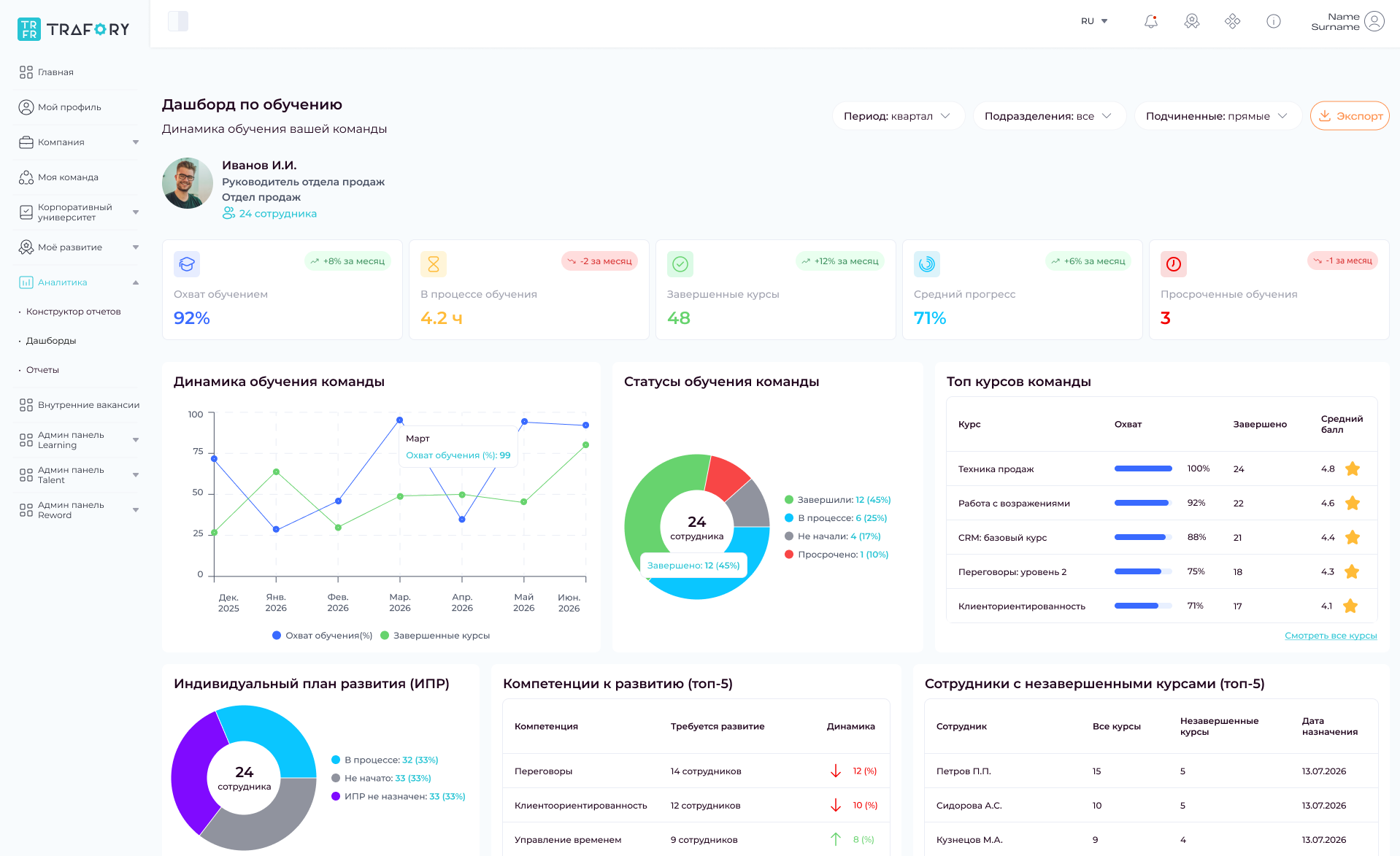This screenshot has width=1400, height=856.
Task: Open 'Смотреть все курсы' link
Action: [1331, 636]
